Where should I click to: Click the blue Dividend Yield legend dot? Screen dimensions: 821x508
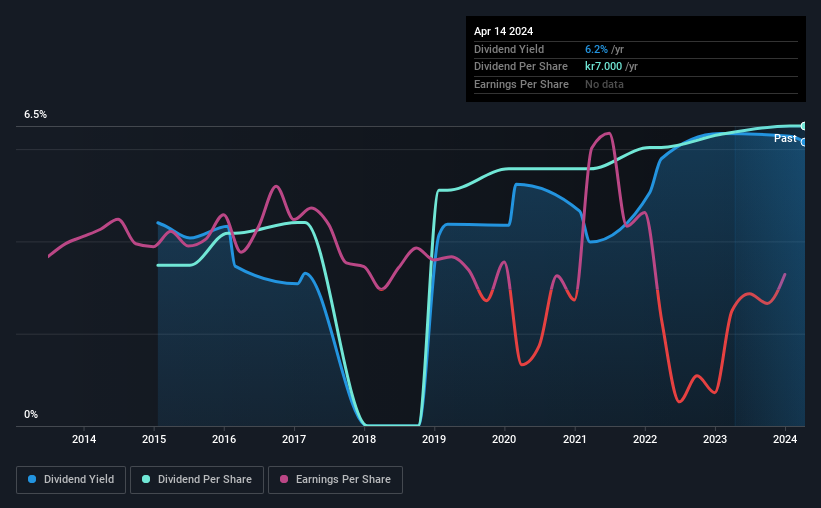[x=32, y=479]
